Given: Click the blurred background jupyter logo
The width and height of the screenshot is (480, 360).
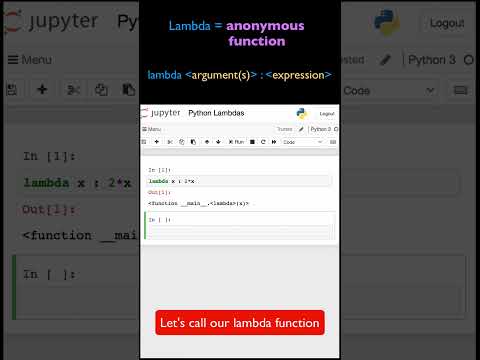Looking at the screenshot, I should (x=52, y=22).
